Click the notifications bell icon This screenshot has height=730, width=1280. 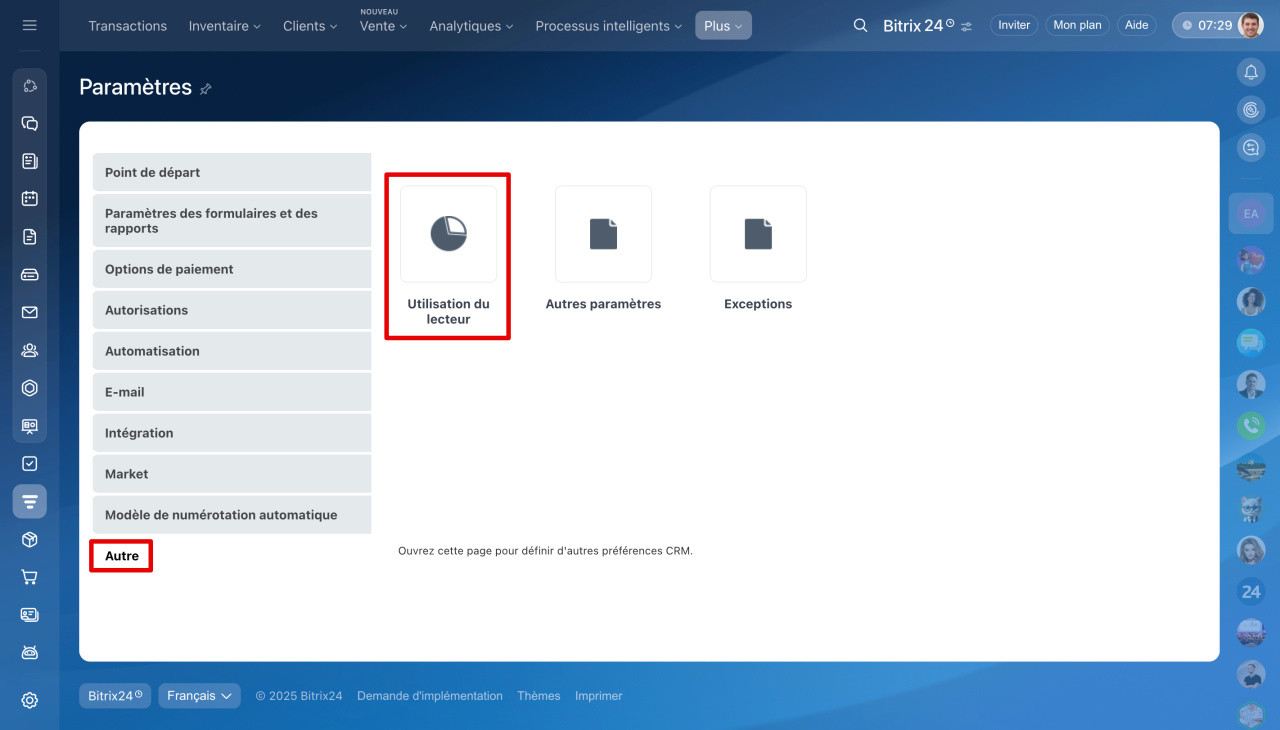click(1250, 72)
